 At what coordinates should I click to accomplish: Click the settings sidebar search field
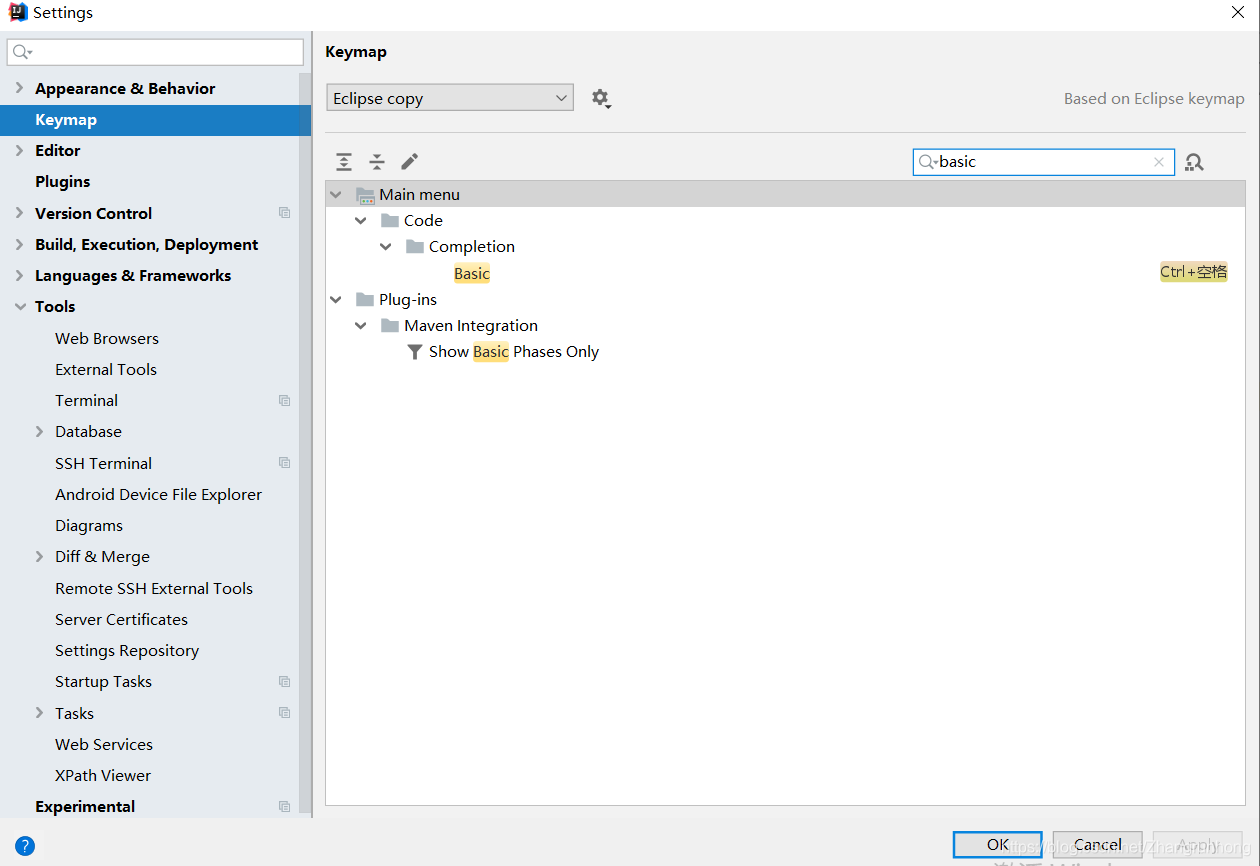(x=155, y=52)
